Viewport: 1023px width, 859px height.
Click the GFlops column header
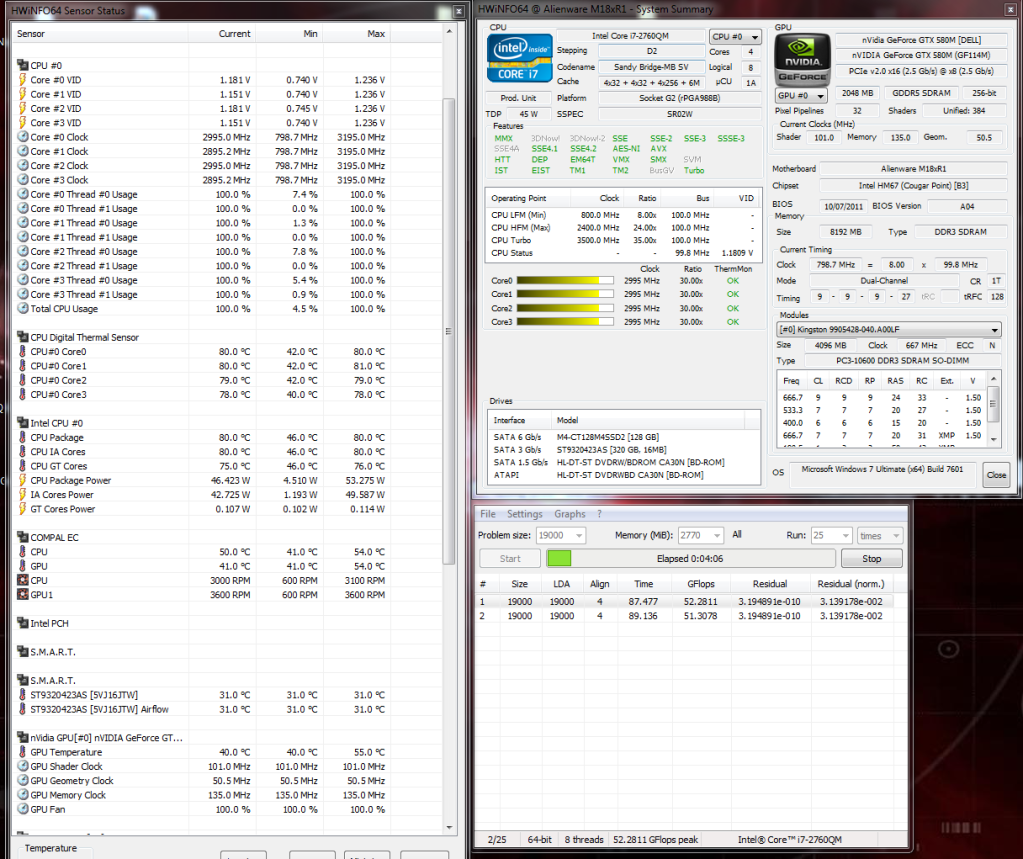pos(700,584)
